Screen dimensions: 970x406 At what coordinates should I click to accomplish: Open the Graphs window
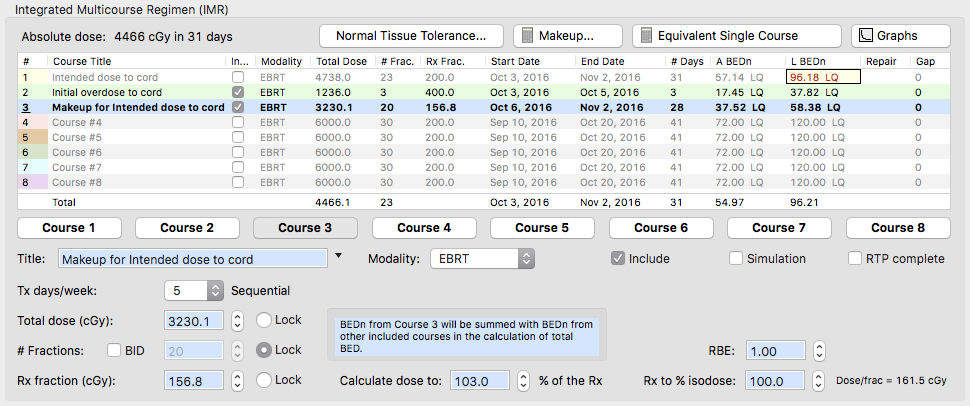(900, 36)
